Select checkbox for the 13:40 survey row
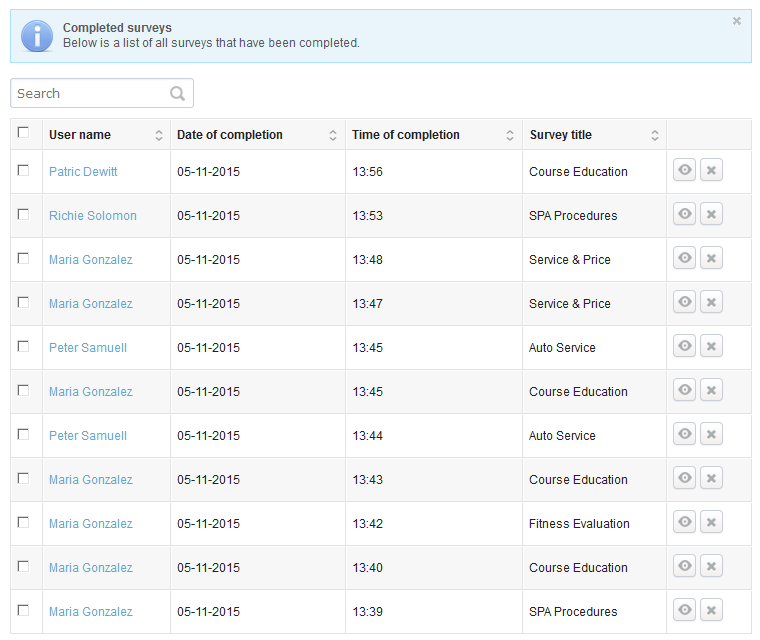 point(23,566)
